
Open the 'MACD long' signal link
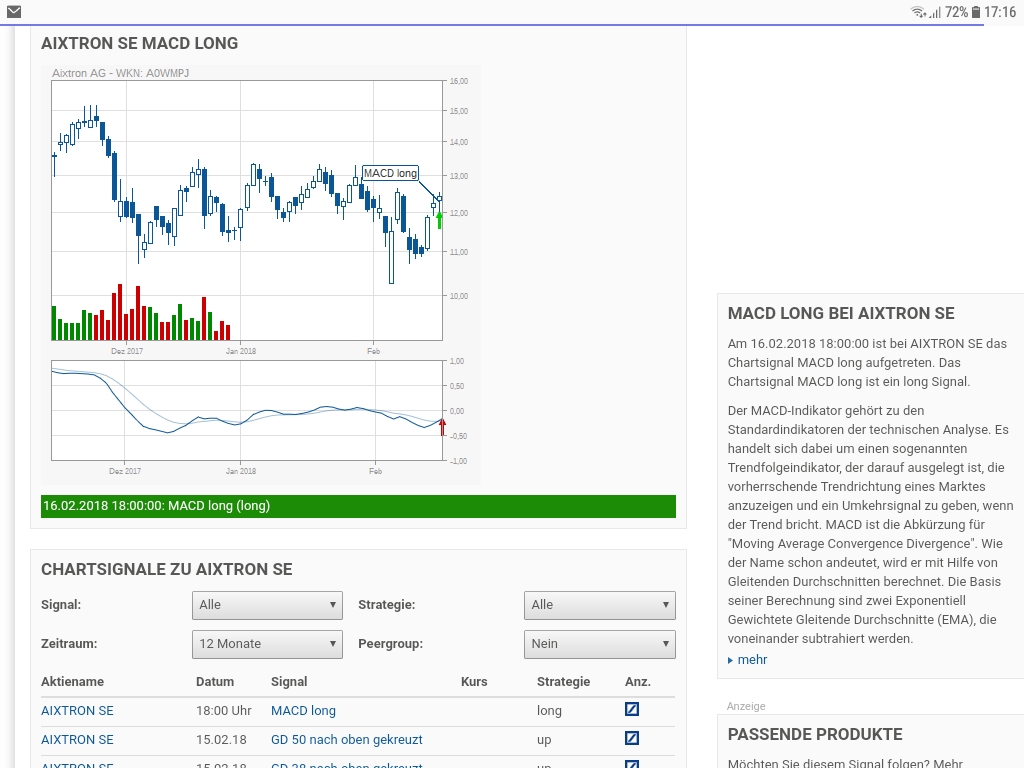(303, 711)
